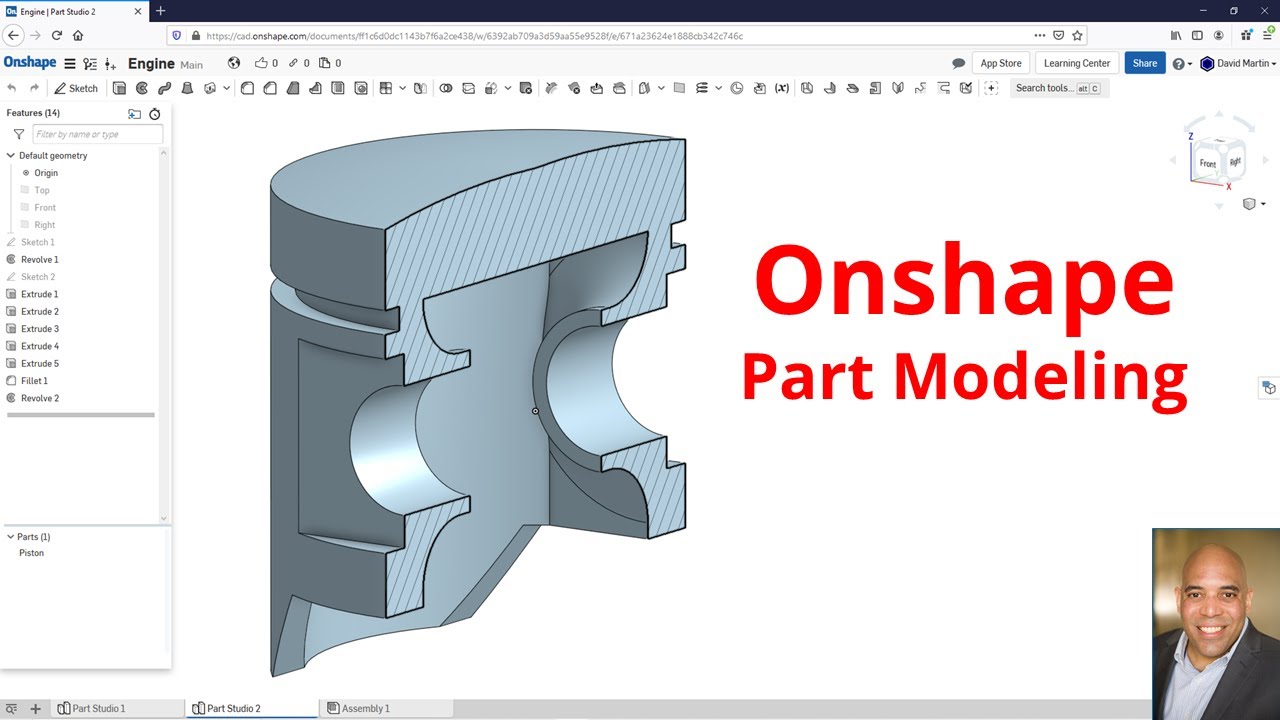Open the Help menu dropdown

click(x=1182, y=63)
